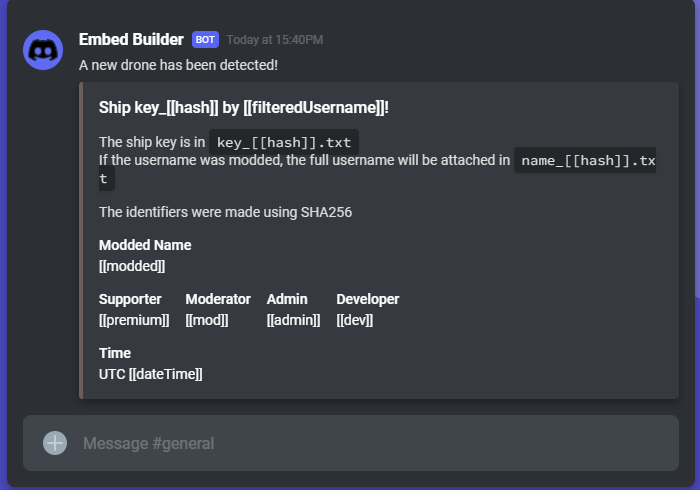Click the Developer field heading
This screenshot has width=700, height=490.
pyautogui.click(x=367, y=299)
